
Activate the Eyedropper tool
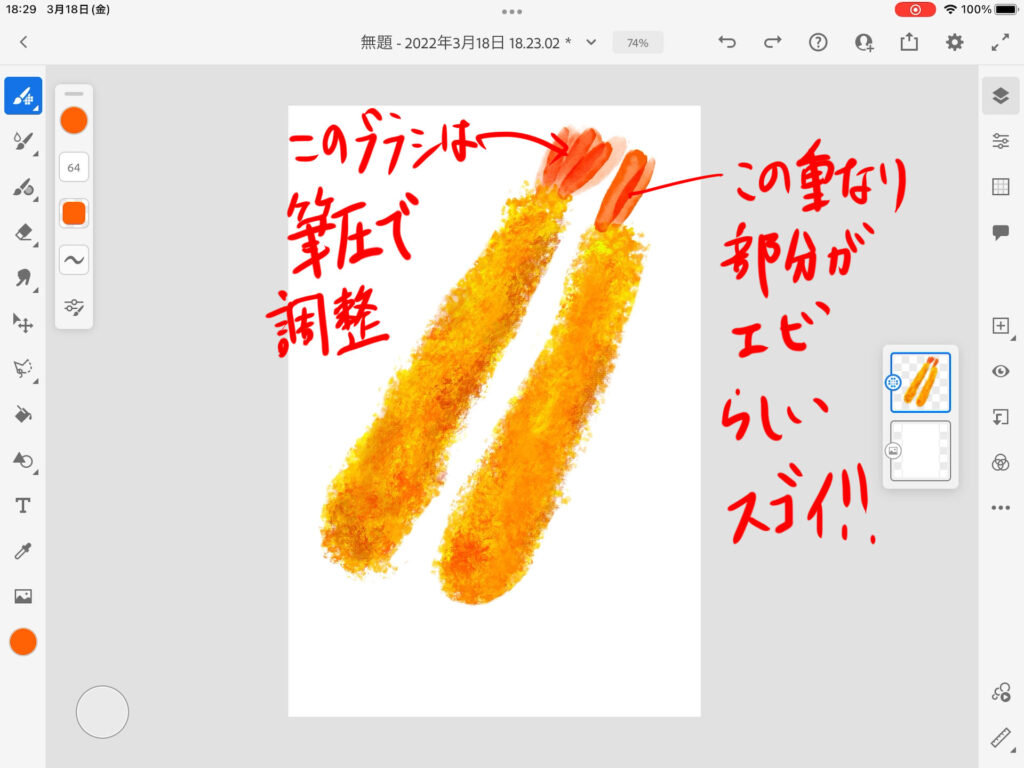[x=23, y=551]
